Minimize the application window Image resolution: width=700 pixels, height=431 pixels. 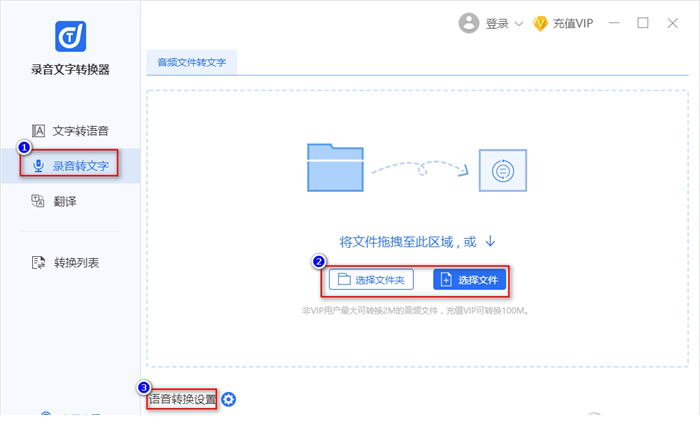(614, 23)
